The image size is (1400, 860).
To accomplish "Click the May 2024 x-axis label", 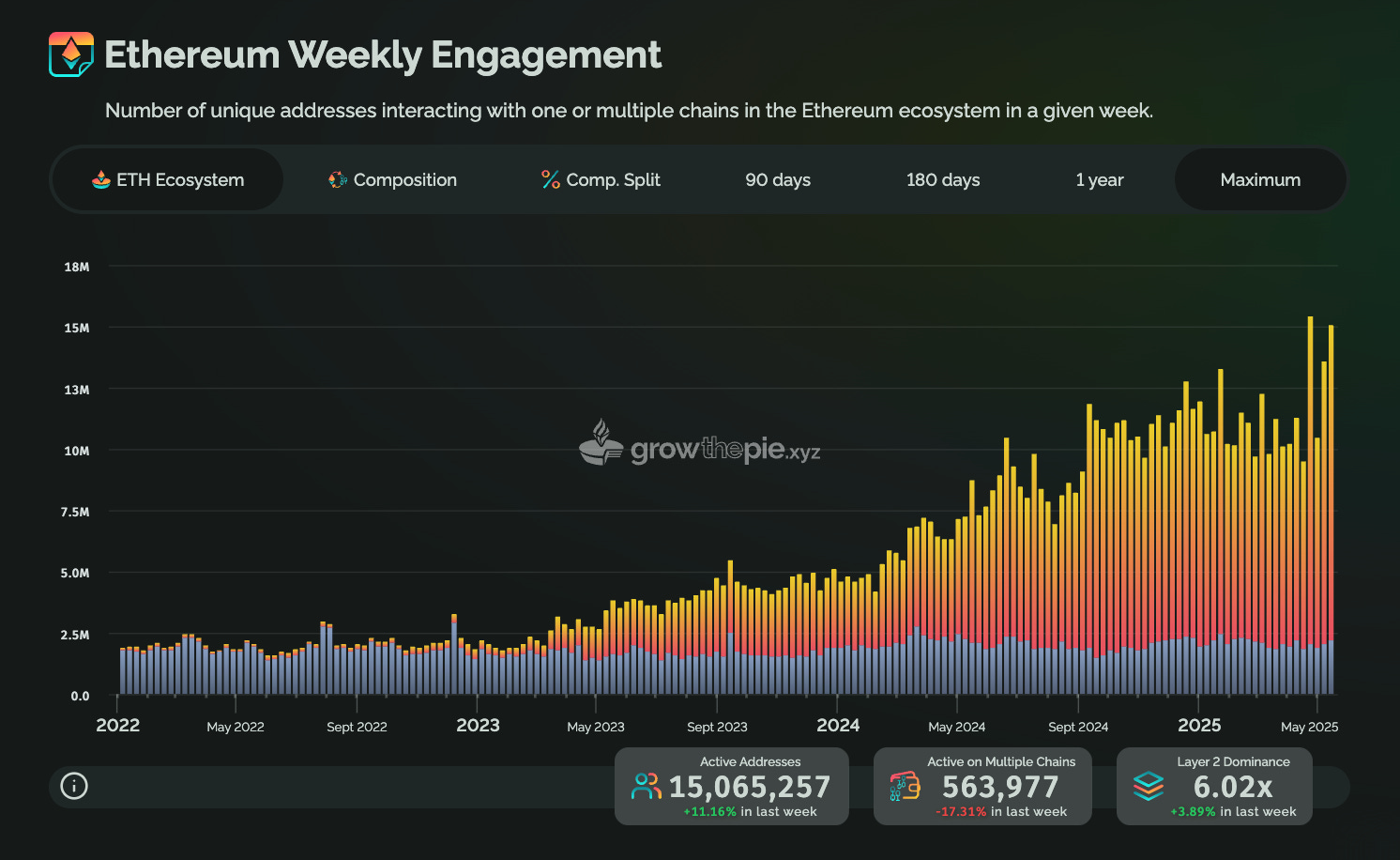I will [957, 727].
